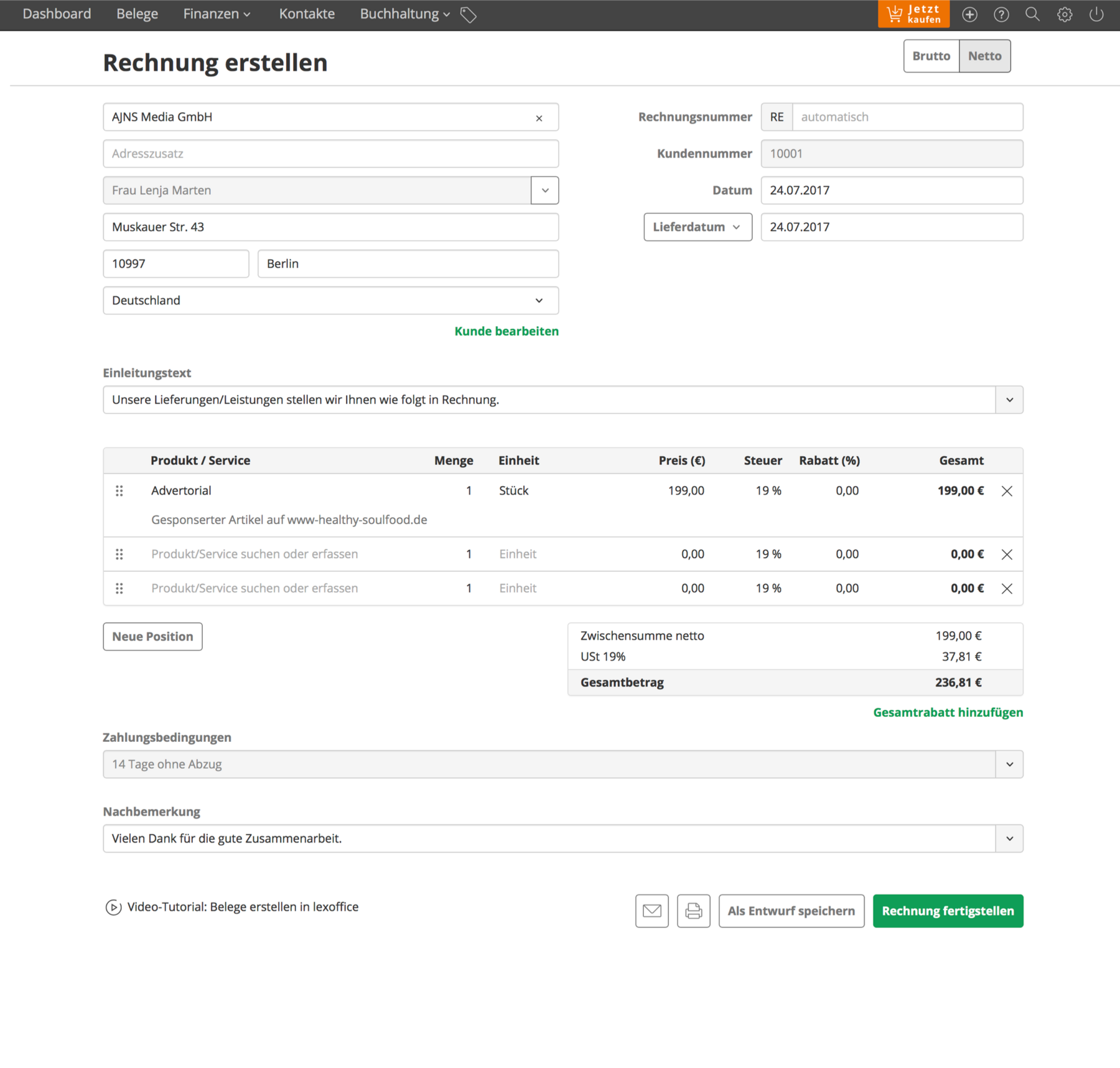Expand the Frau Lenja Marten contact dropdown
The image size is (1120, 1068).
tap(545, 190)
